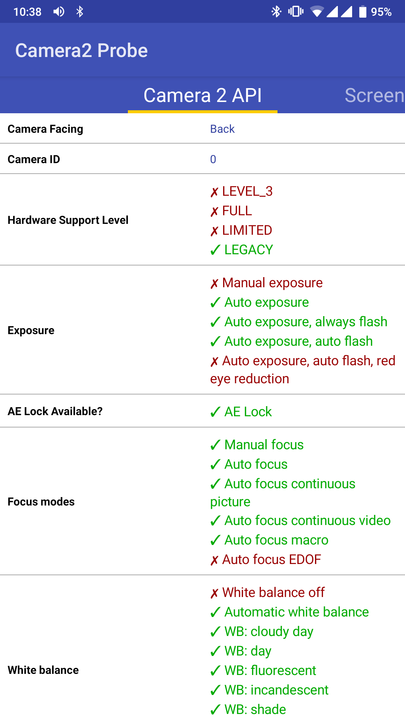Tap the check mark beside AE Lock

point(215,412)
